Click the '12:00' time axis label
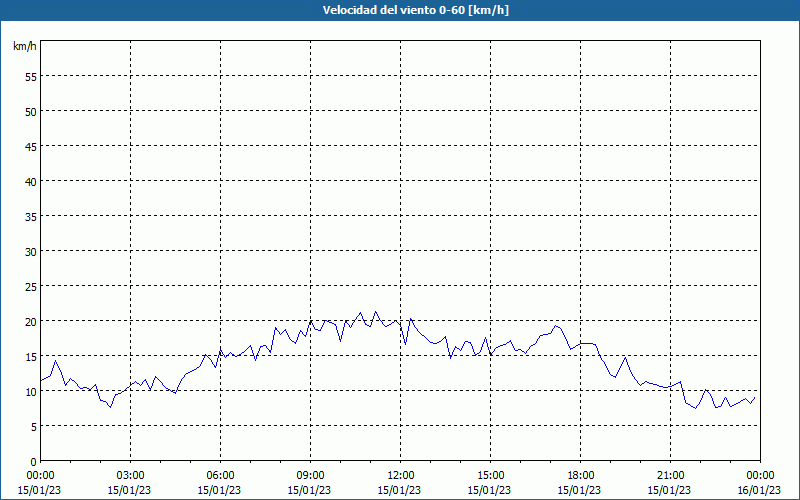This screenshot has width=800, height=500. [x=401, y=476]
